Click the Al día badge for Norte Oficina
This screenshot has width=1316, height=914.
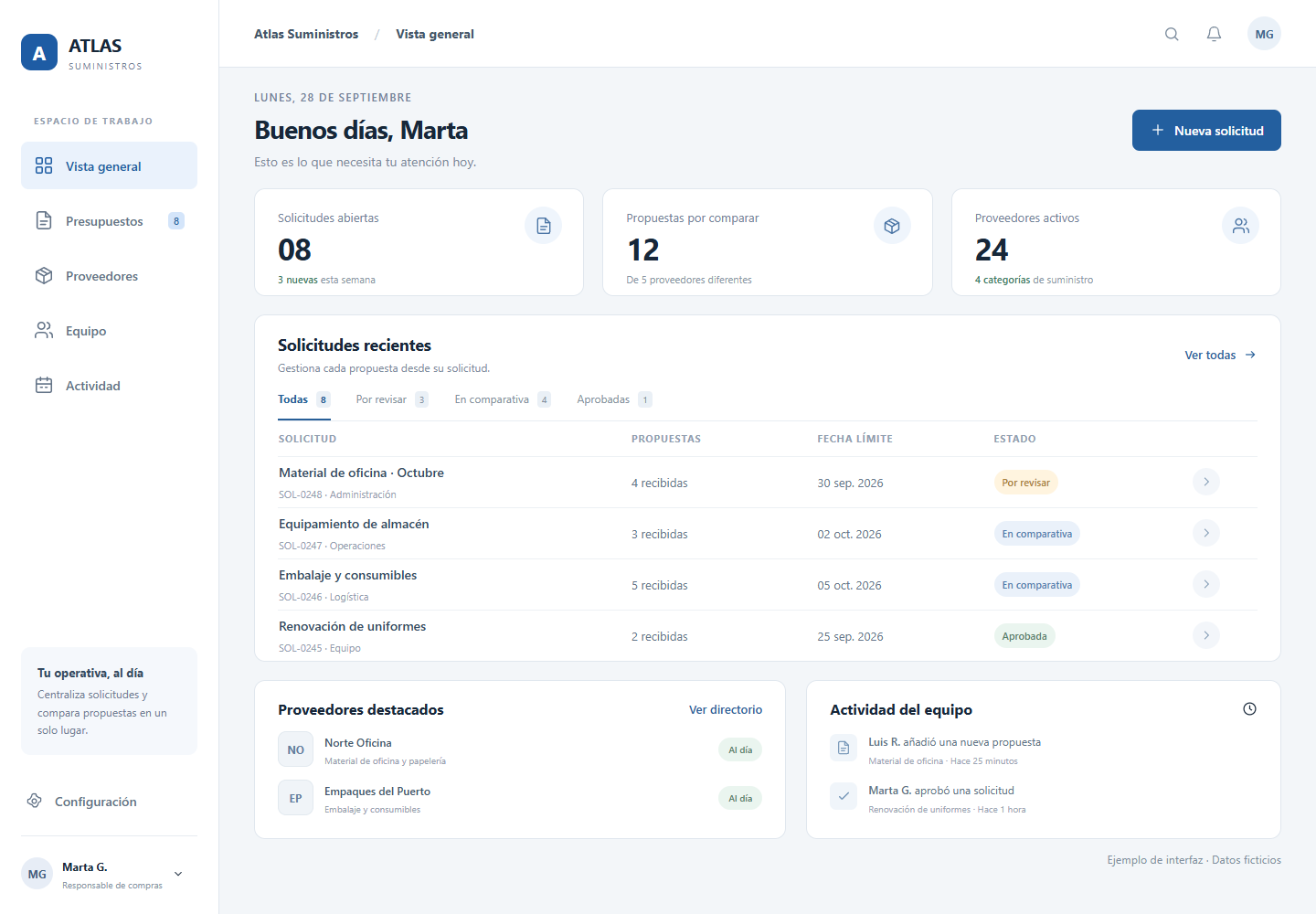(x=740, y=749)
